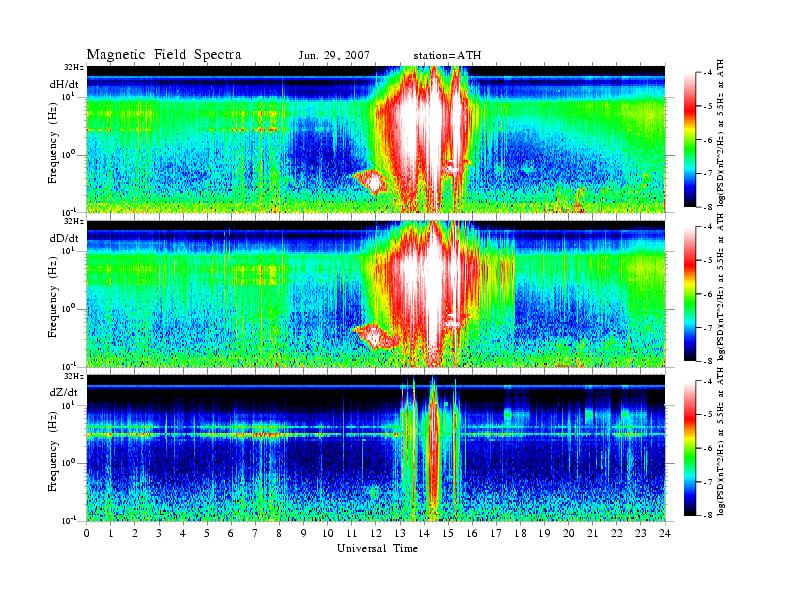The image size is (792, 612).
Task: Click hour "6" on the Universal Time axis
Action: pos(231,534)
